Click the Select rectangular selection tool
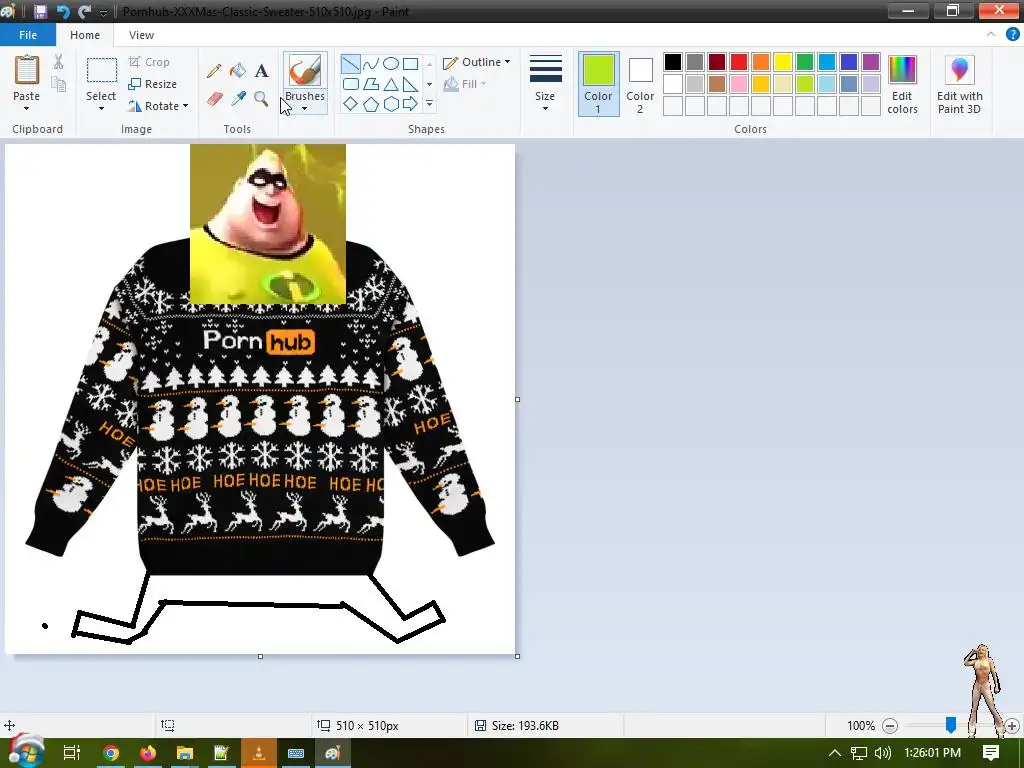This screenshot has height=768, width=1024. [102, 70]
